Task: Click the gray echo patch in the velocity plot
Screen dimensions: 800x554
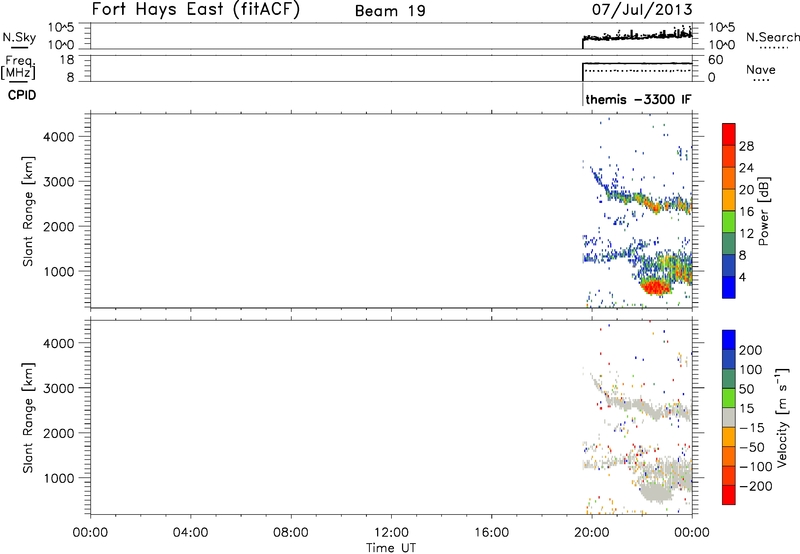Action: point(655,493)
